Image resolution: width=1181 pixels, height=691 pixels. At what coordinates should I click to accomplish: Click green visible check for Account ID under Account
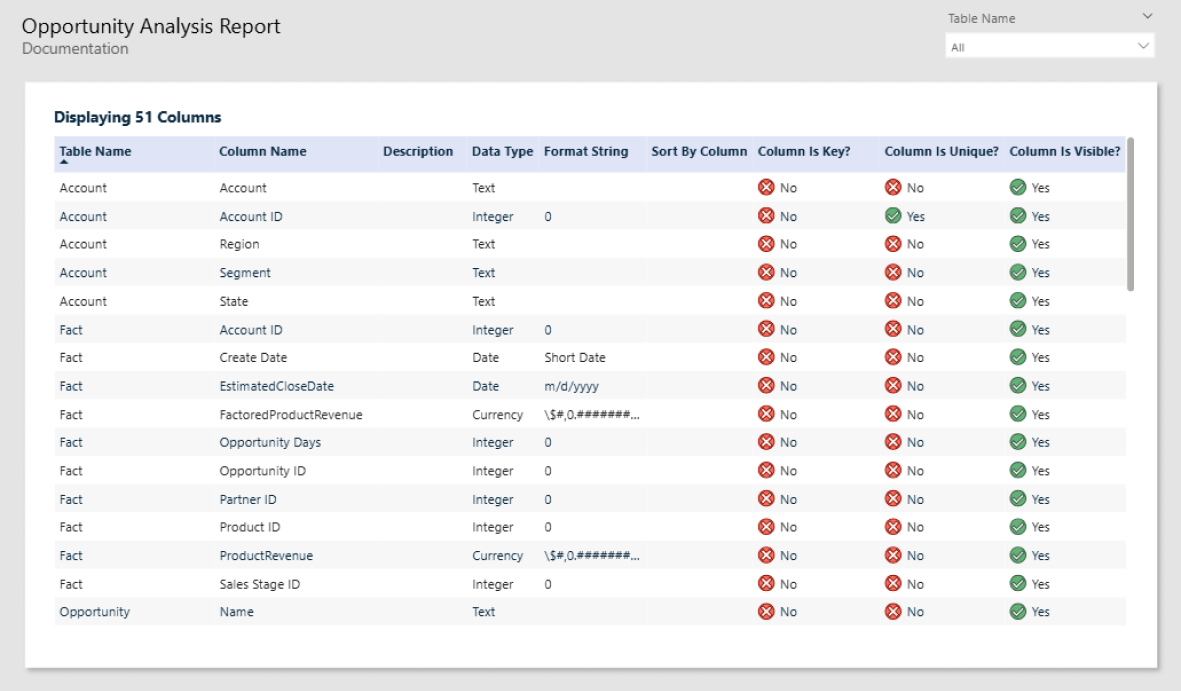[x=1018, y=216]
